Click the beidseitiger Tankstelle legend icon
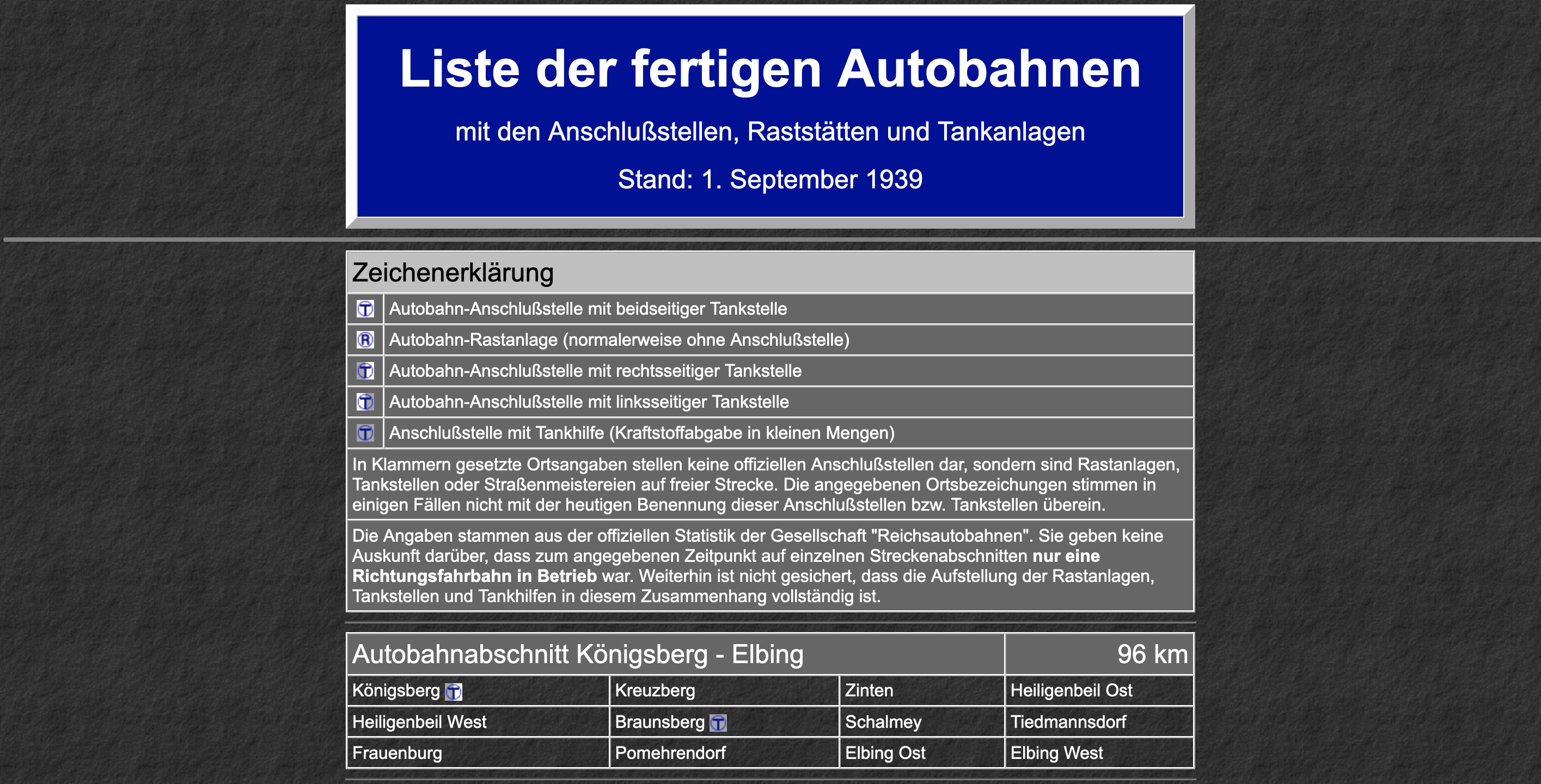The image size is (1541, 784). point(365,309)
